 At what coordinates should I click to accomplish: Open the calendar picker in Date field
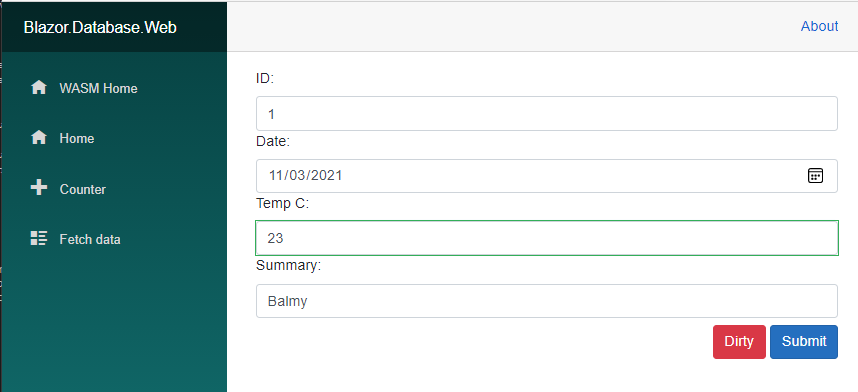point(815,175)
